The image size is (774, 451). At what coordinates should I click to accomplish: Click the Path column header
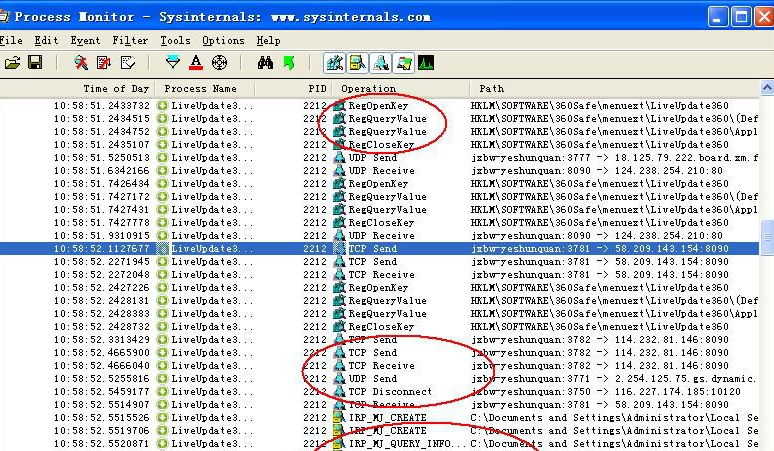point(614,89)
